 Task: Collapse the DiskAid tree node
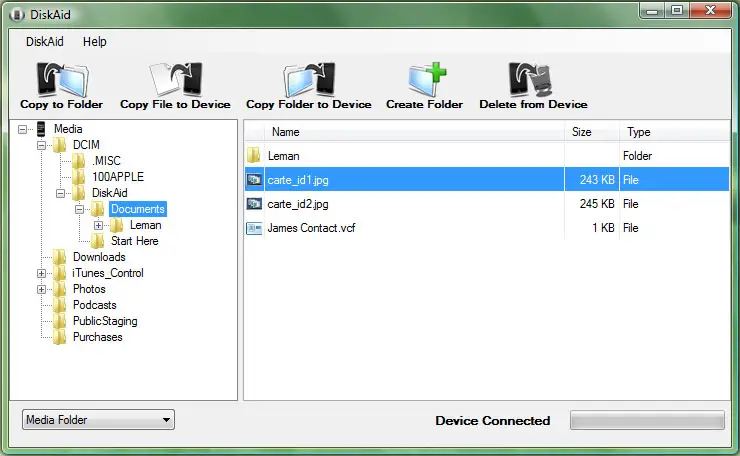[x=60, y=193]
